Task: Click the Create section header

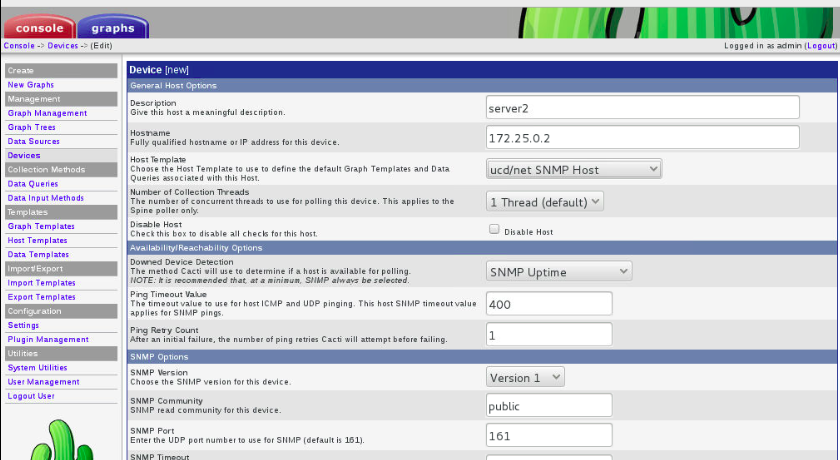Action: [61, 71]
